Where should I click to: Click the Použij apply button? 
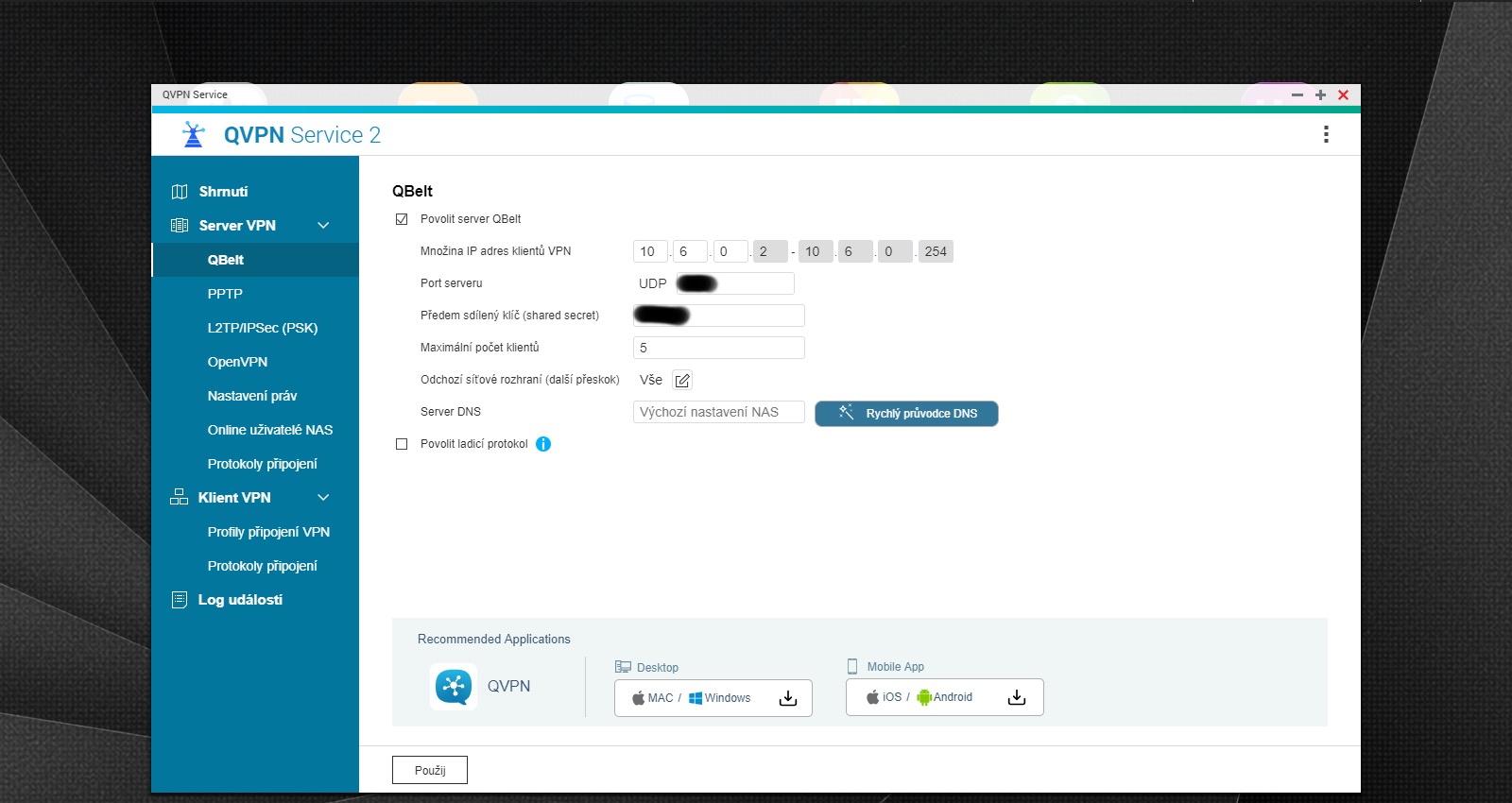(x=430, y=770)
